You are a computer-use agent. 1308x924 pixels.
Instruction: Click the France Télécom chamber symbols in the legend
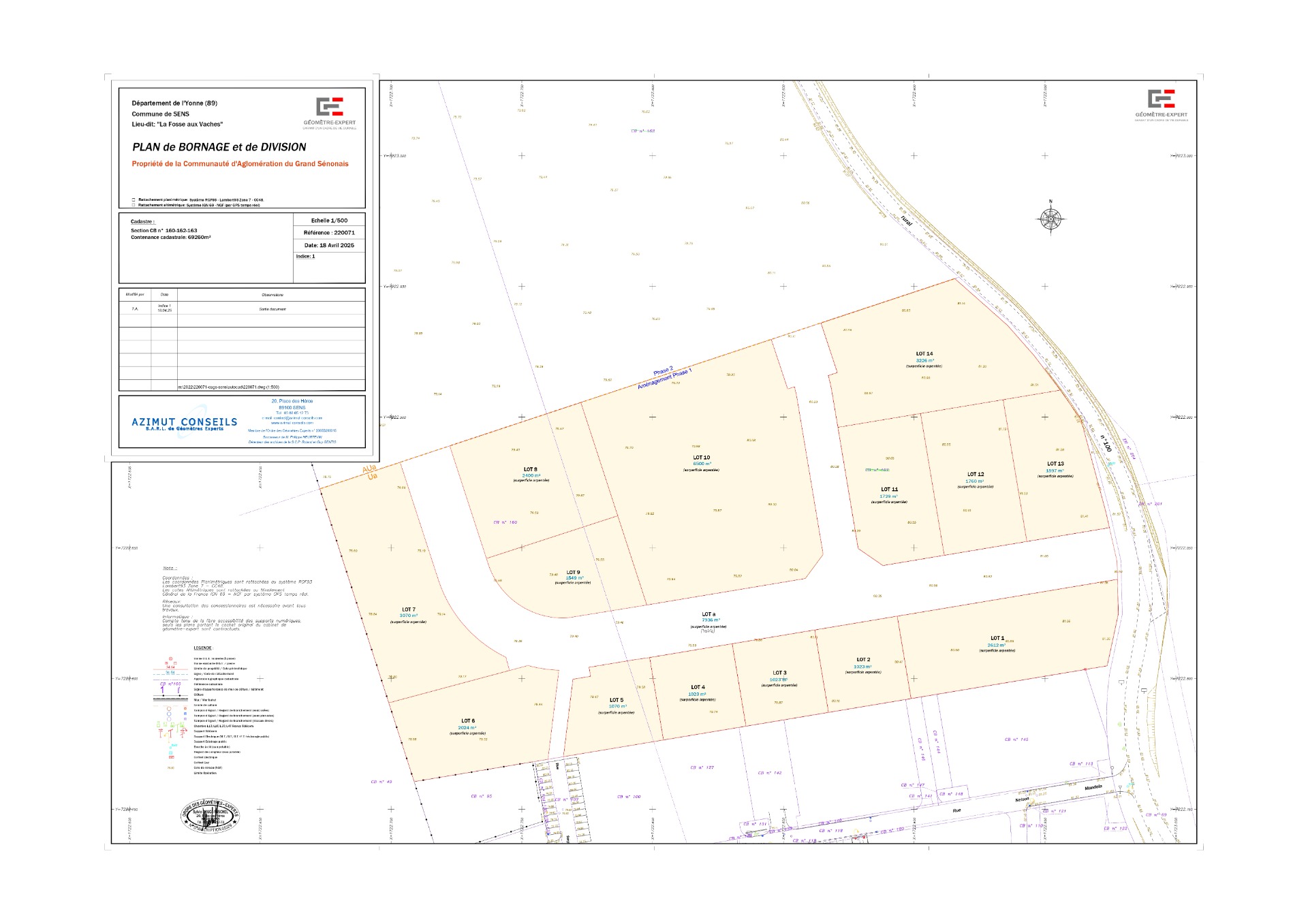click(x=170, y=724)
